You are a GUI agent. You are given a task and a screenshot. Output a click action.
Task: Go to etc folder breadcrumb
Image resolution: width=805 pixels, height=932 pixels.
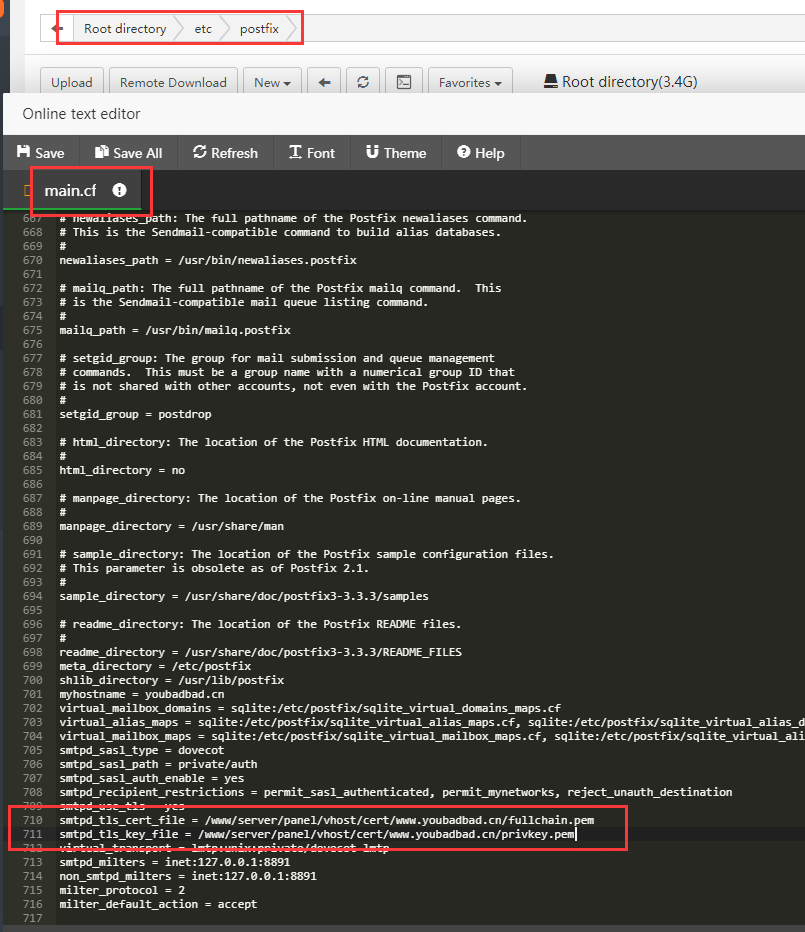pyautogui.click(x=203, y=29)
